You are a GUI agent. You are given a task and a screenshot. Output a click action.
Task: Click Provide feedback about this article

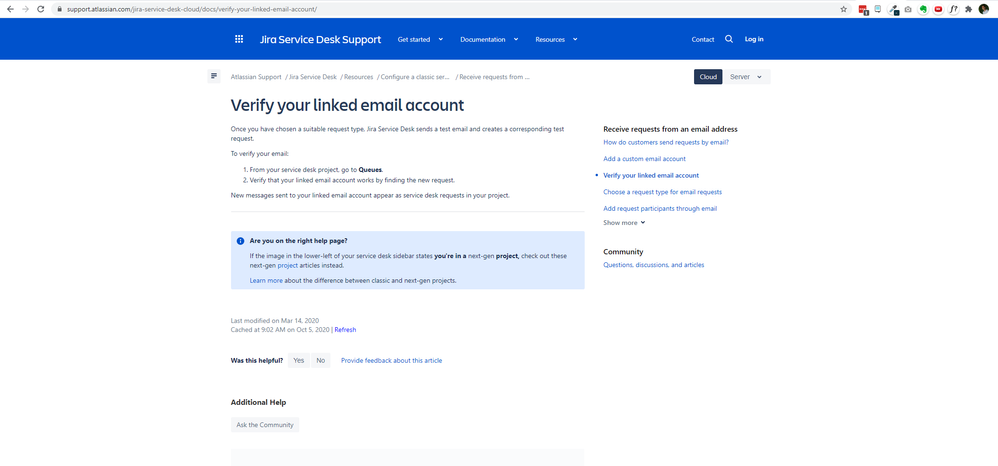tap(391, 360)
